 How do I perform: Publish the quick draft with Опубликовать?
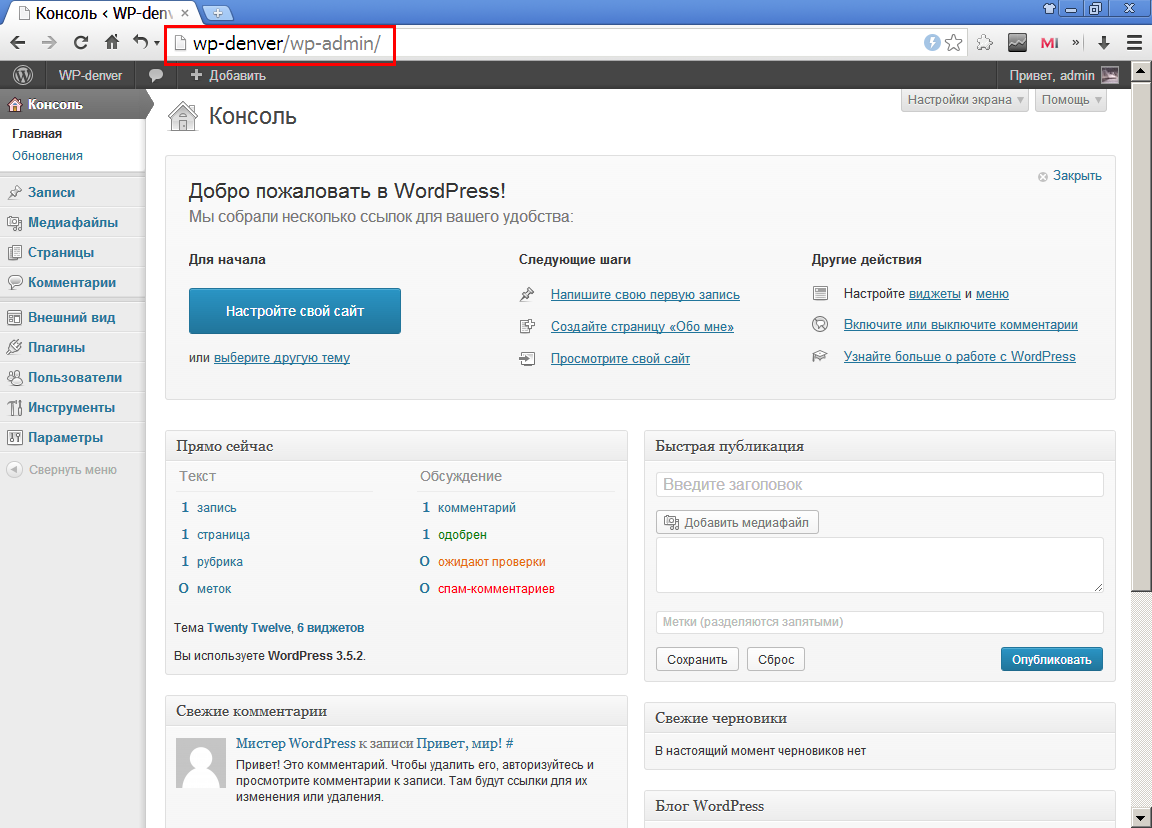point(1051,659)
